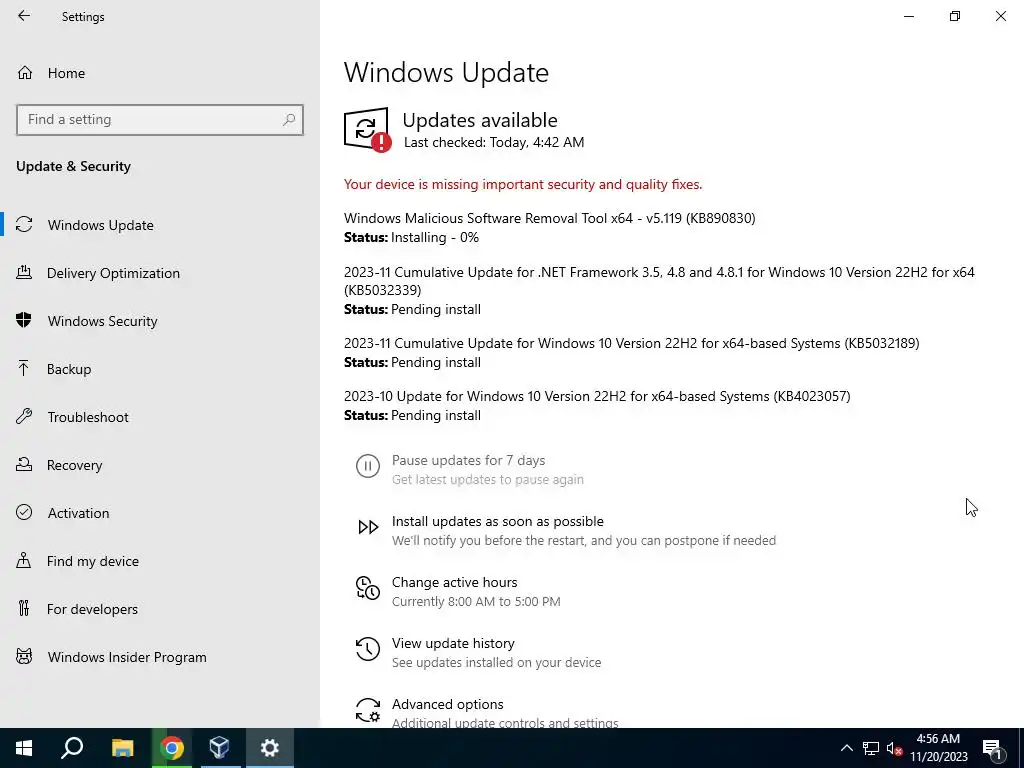Open the notification center icon

(x=992, y=748)
